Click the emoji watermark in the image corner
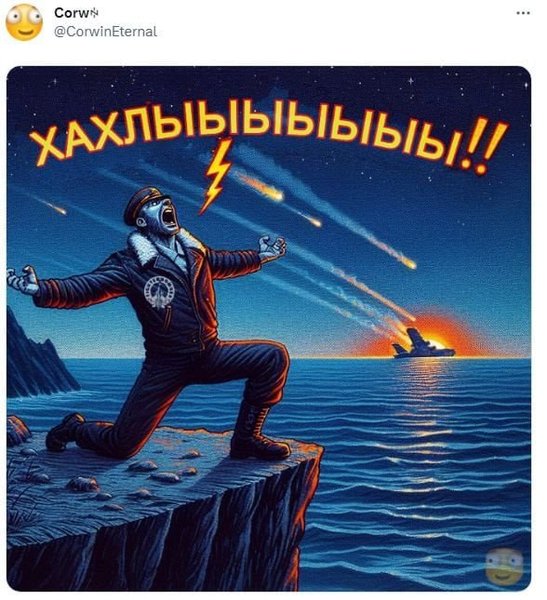Screen dimensions: 547x600 (504, 565)
